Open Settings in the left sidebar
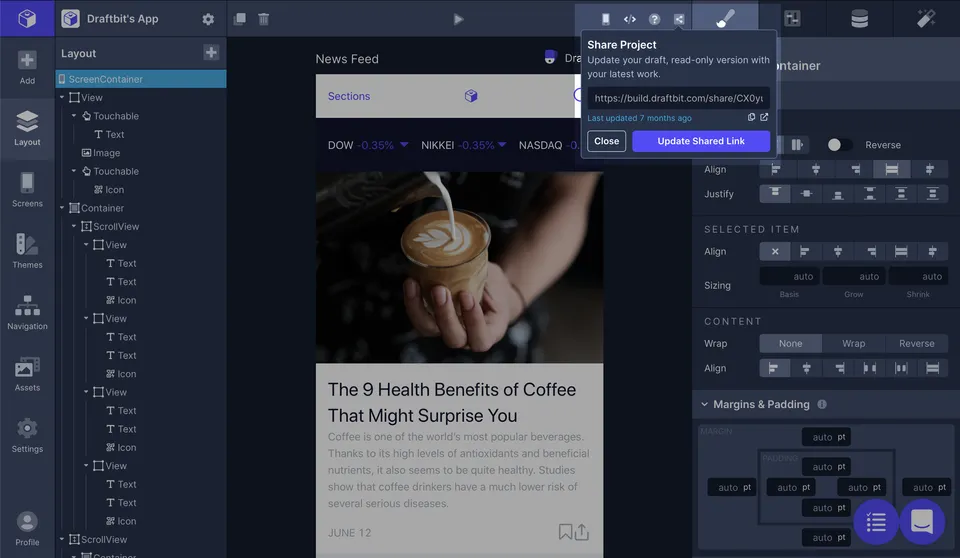 point(27,435)
